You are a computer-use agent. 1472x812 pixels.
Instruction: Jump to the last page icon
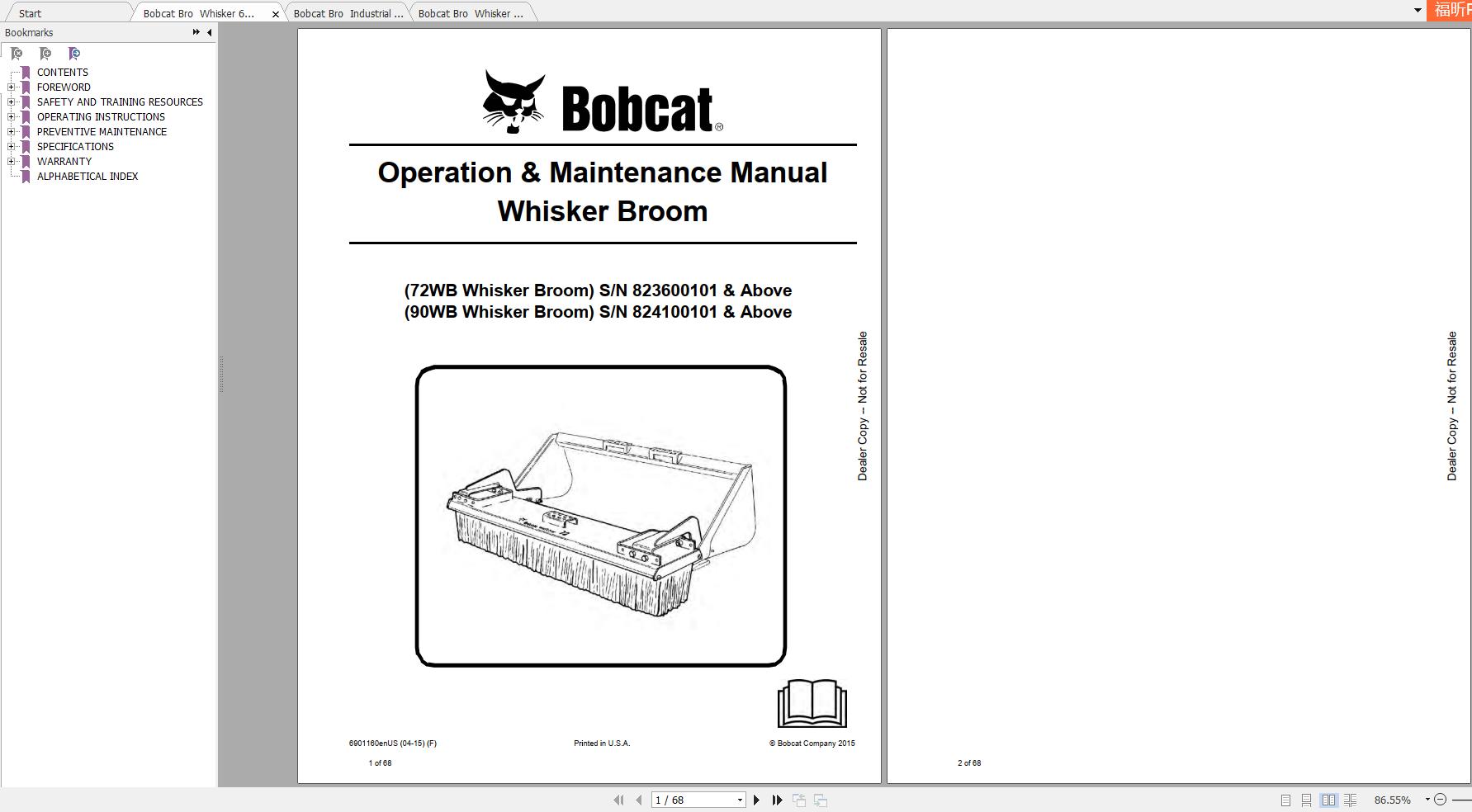tap(777, 800)
